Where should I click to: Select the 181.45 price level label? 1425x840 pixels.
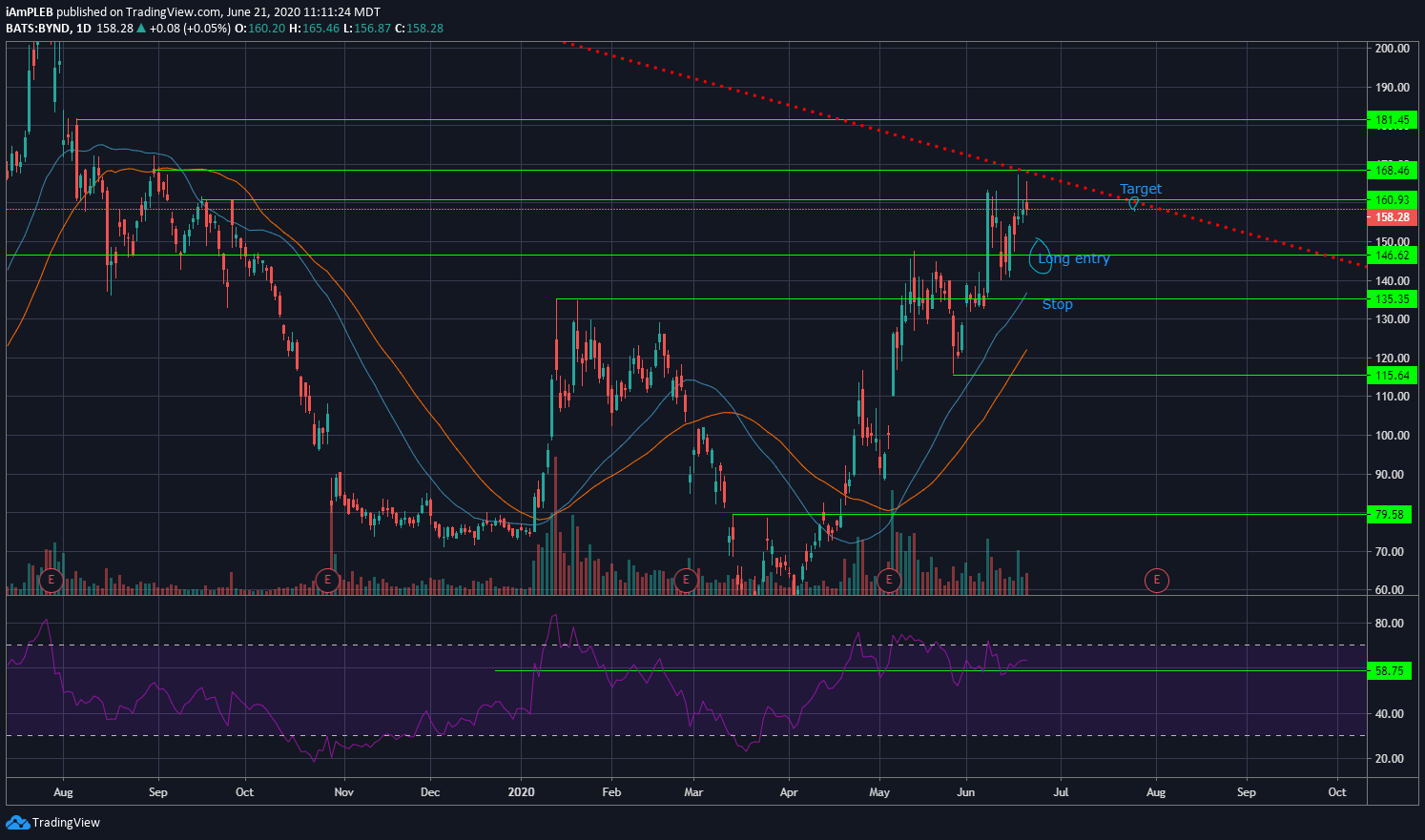pyautogui.click(x=1393, y=120)
